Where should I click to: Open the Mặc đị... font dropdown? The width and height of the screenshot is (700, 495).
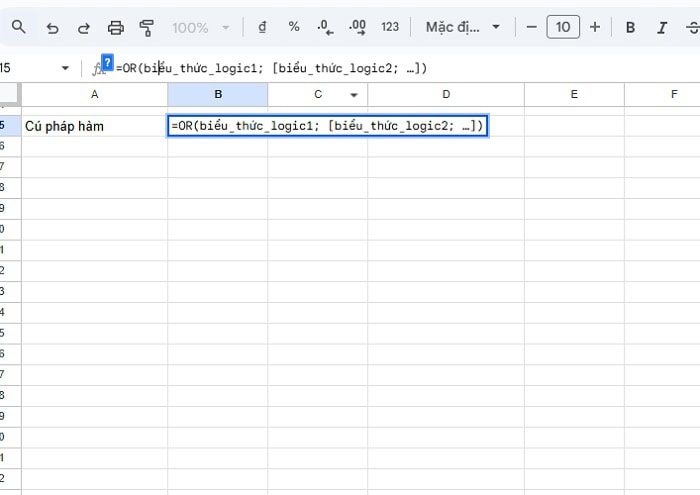[x=463, y=27]
